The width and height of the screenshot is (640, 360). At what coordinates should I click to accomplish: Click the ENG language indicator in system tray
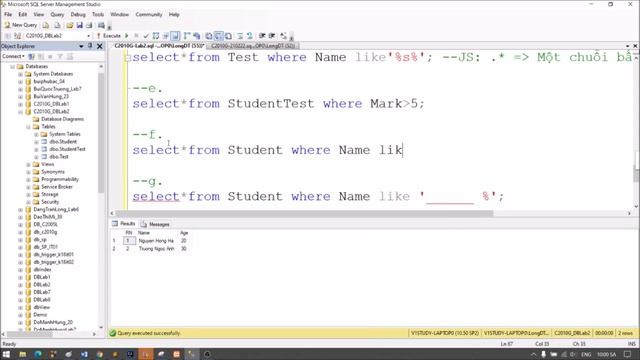tap(586, 354)
